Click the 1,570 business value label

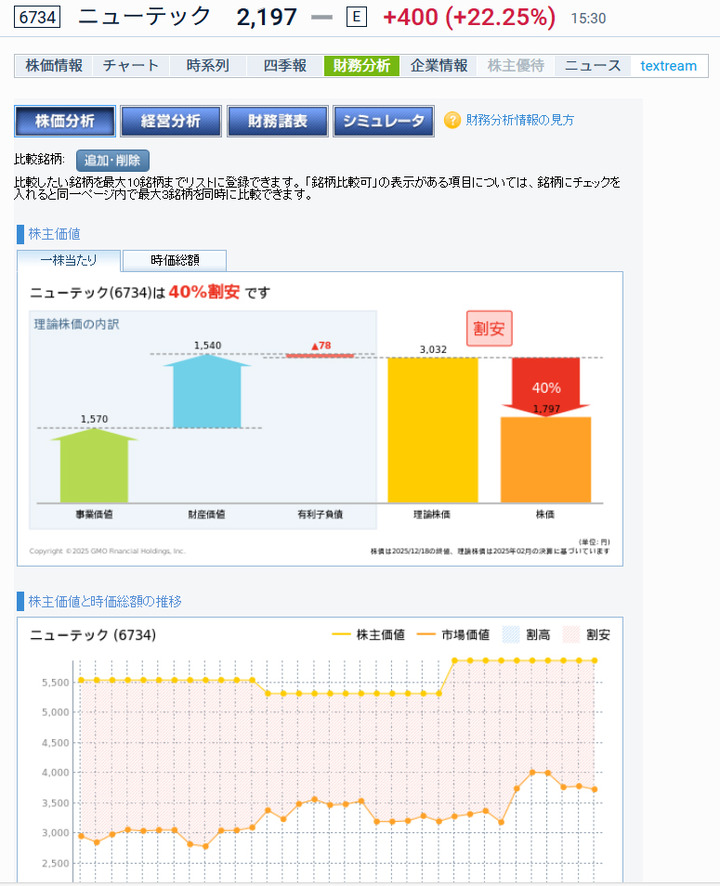(94, 419)
